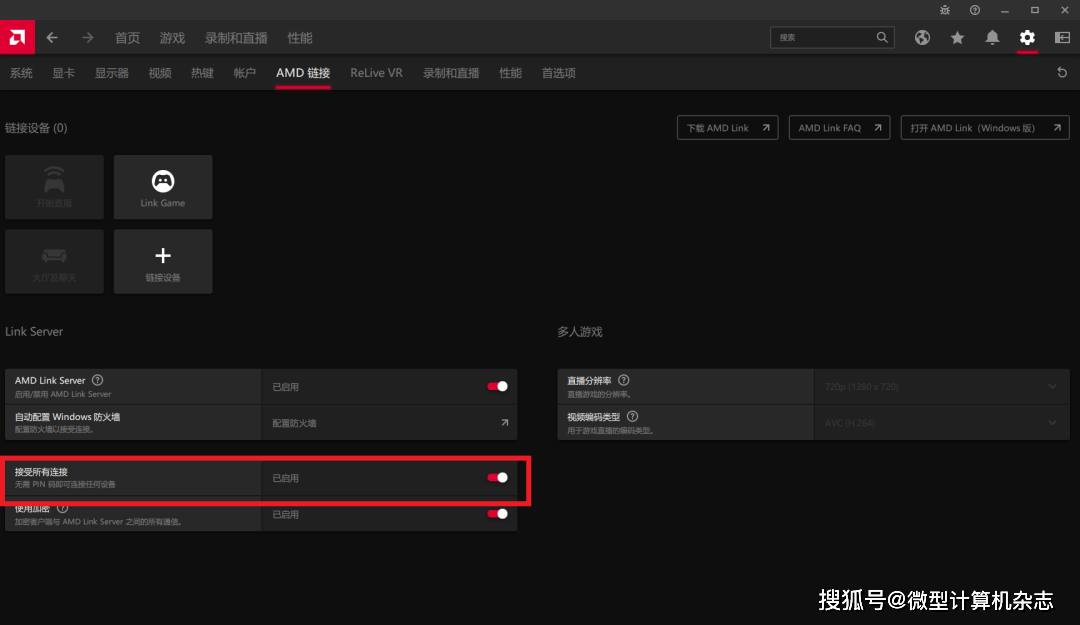The width and height of the screenshot is (1080, 625).
Task: Switch to the 显示器 tab
Action: pyautogui.click(x=112, y=73)
